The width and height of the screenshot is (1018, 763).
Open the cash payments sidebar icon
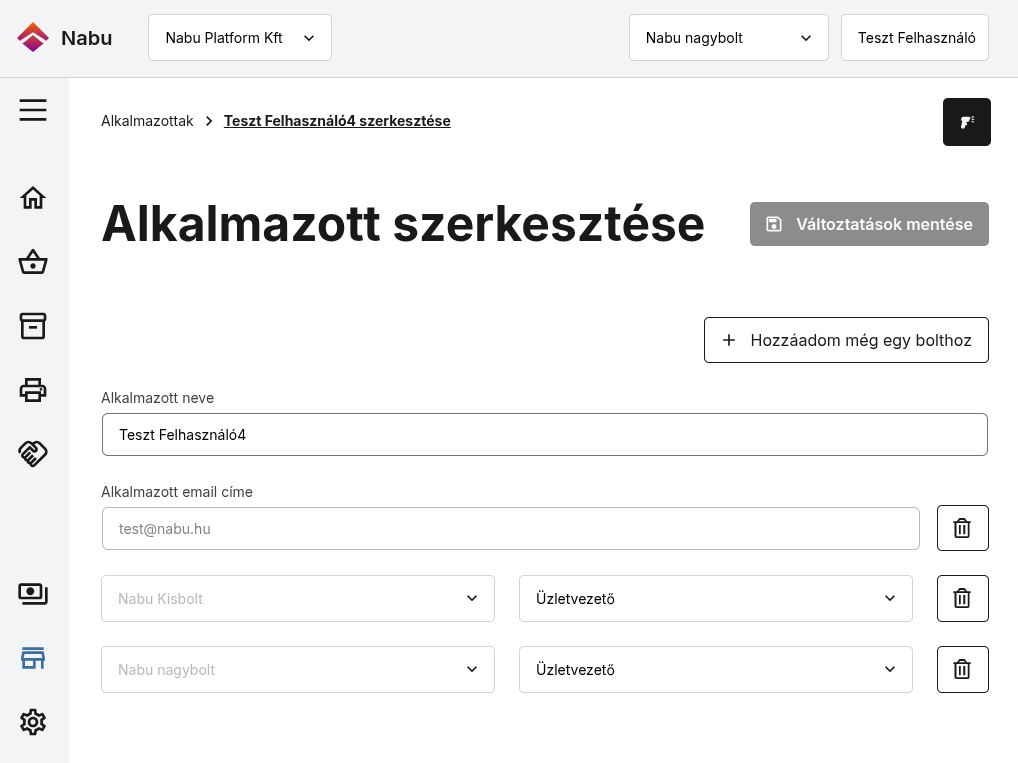point(32,594)
